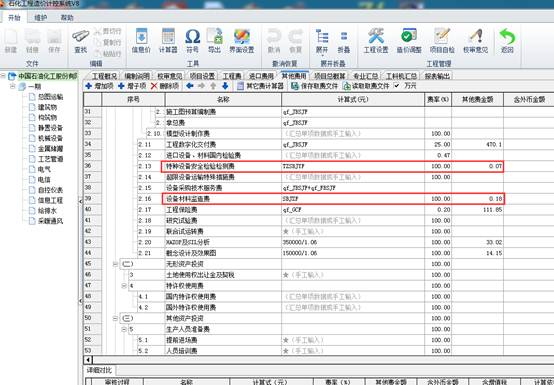Image resolution: width=554 pixels, height=385 pixels.
Task: Open the 维护 ribbon tab
Action: click(40, 17)
